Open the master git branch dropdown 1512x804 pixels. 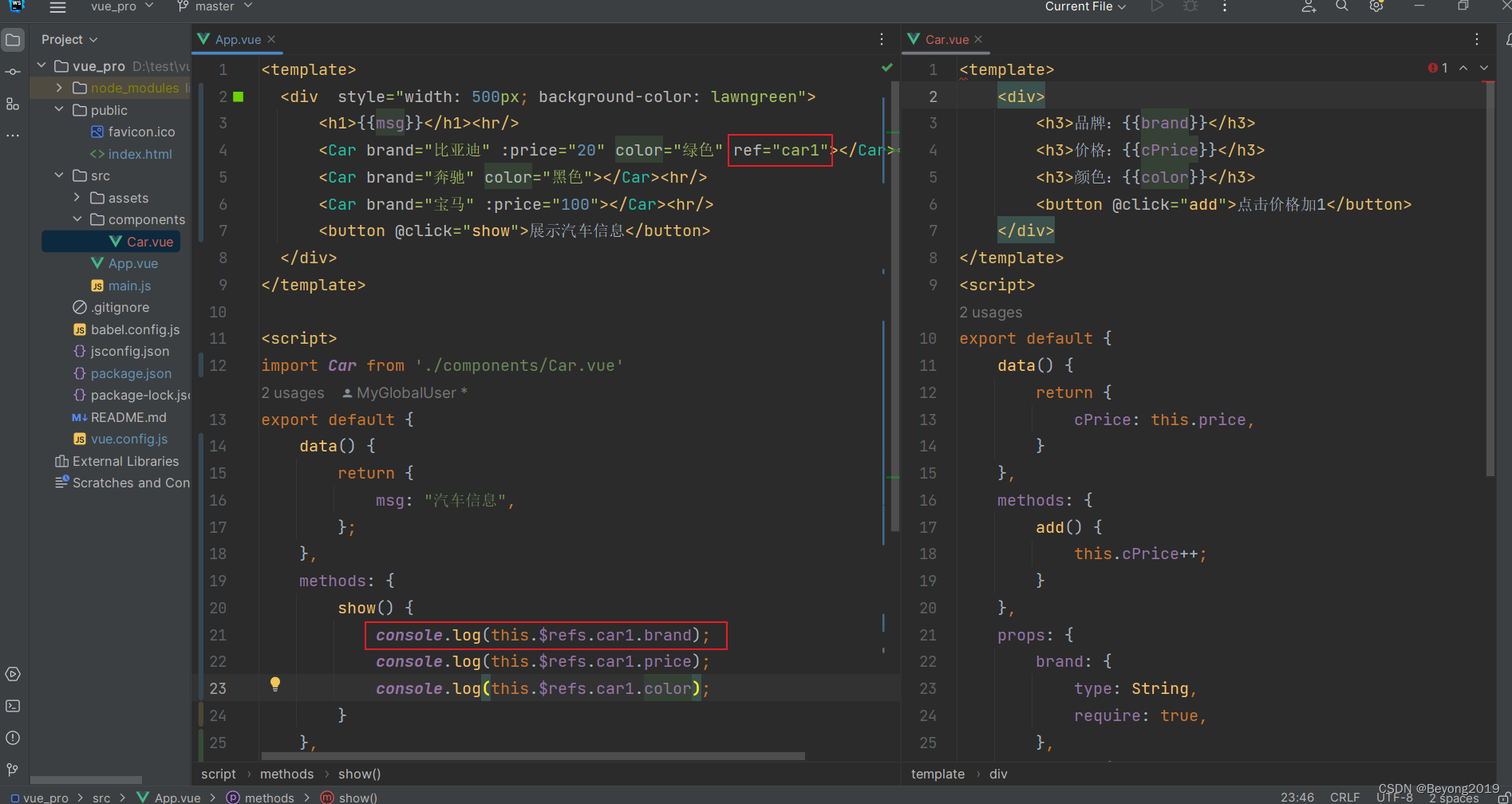pos(215,6)
